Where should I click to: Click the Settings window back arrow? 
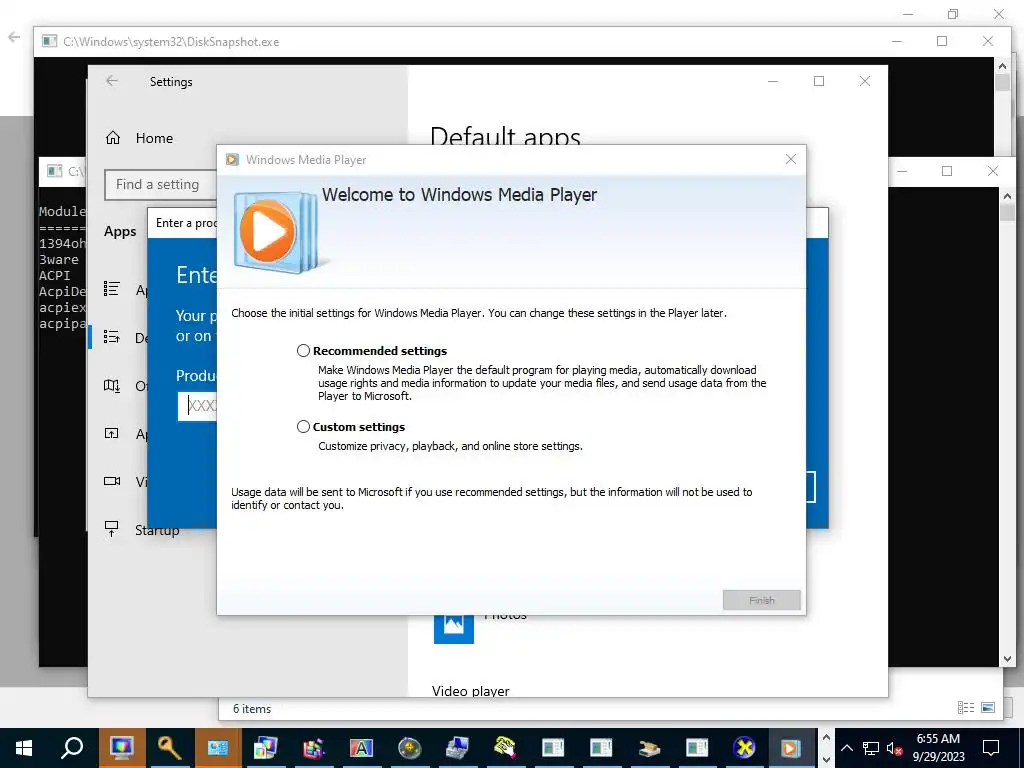[x=112, y=80]
